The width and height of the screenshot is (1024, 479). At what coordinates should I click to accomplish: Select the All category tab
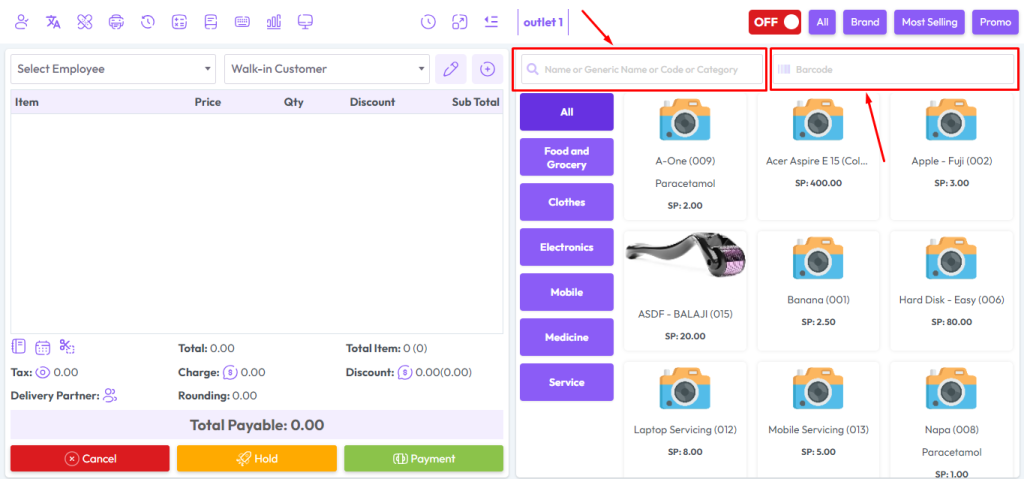pos(567,112)
